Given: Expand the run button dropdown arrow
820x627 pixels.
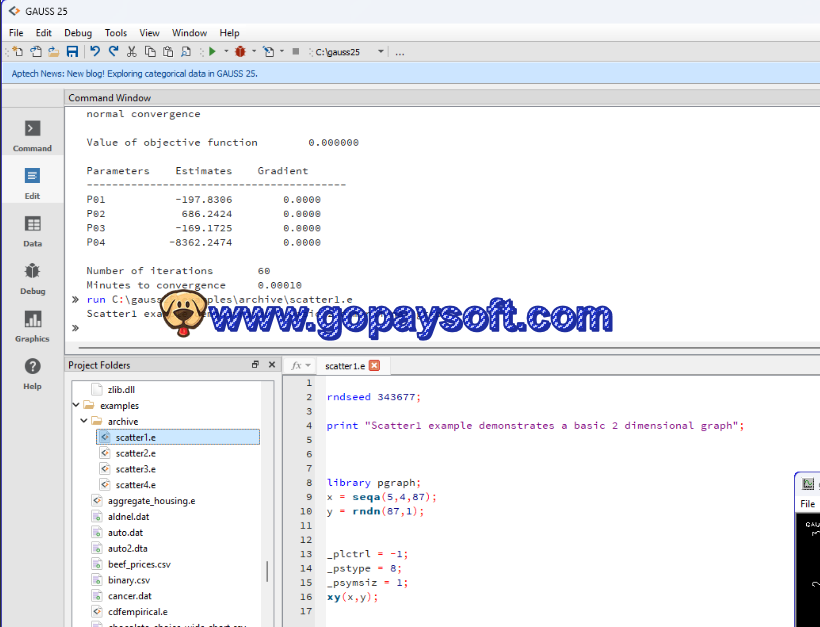Looking at the screenshot, I should [226, 52].
